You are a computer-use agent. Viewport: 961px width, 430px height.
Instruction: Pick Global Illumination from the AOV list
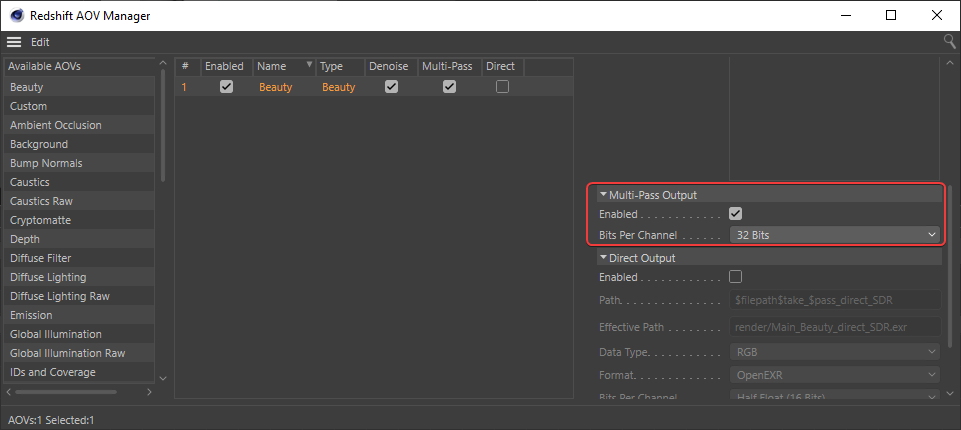[56, 334]
